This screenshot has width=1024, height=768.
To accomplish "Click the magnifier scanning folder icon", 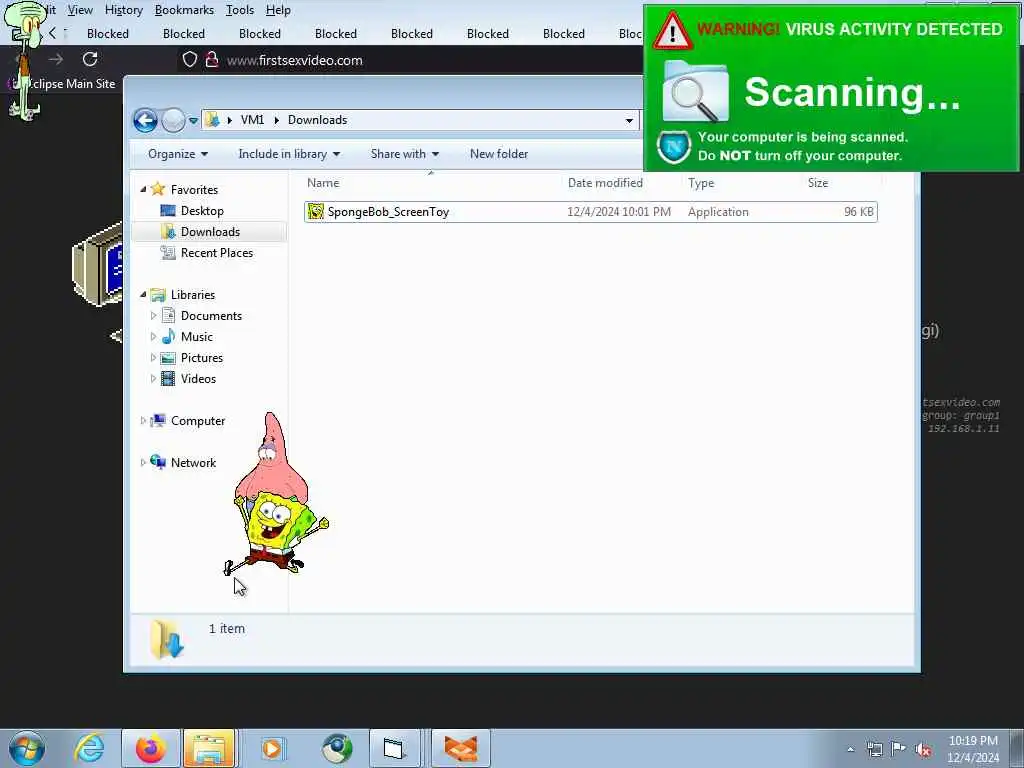I will (695, 91).
